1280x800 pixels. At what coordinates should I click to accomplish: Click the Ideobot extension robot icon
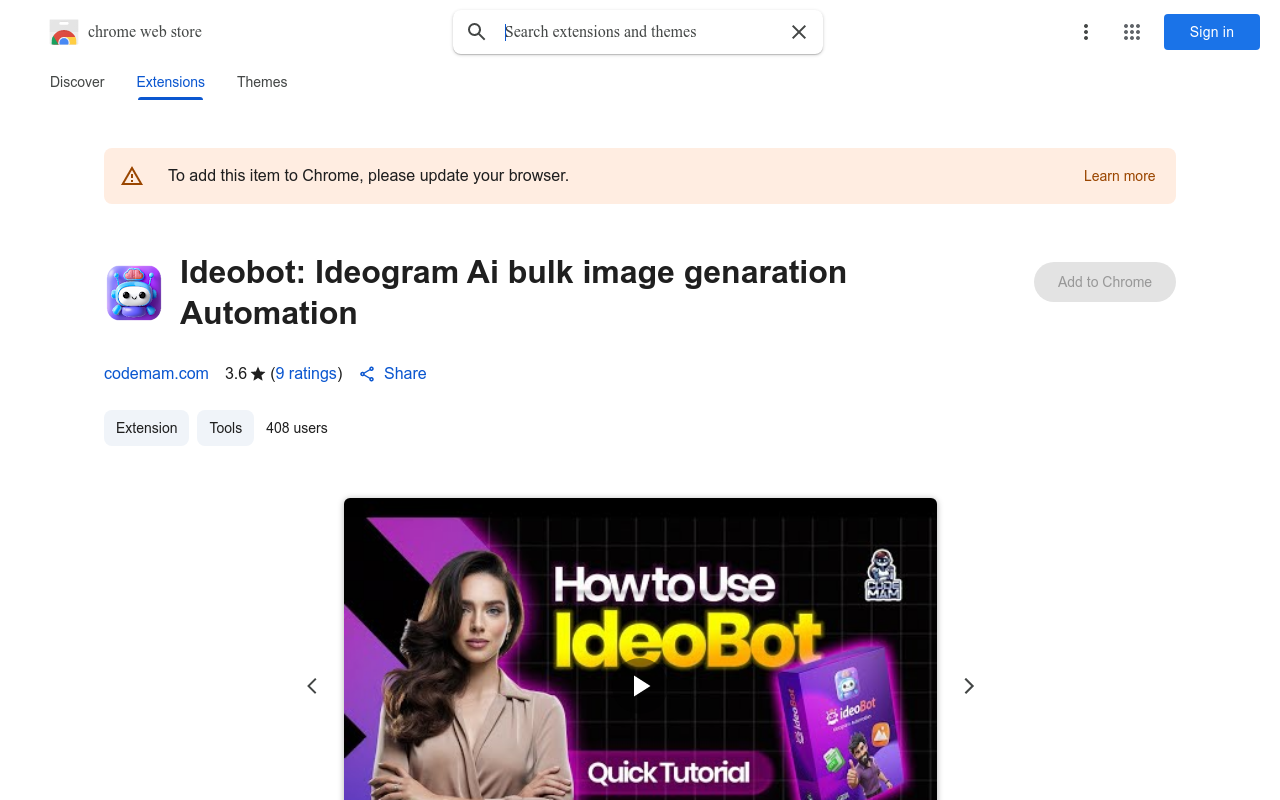pyautogui.click(x=134, y=293)
